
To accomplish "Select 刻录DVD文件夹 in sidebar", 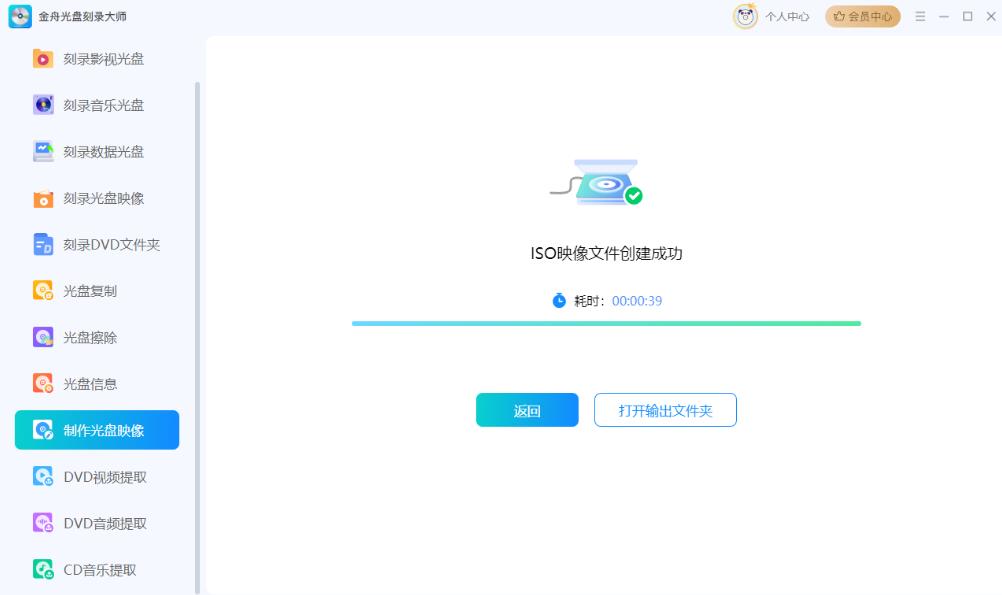I will 97,244.
